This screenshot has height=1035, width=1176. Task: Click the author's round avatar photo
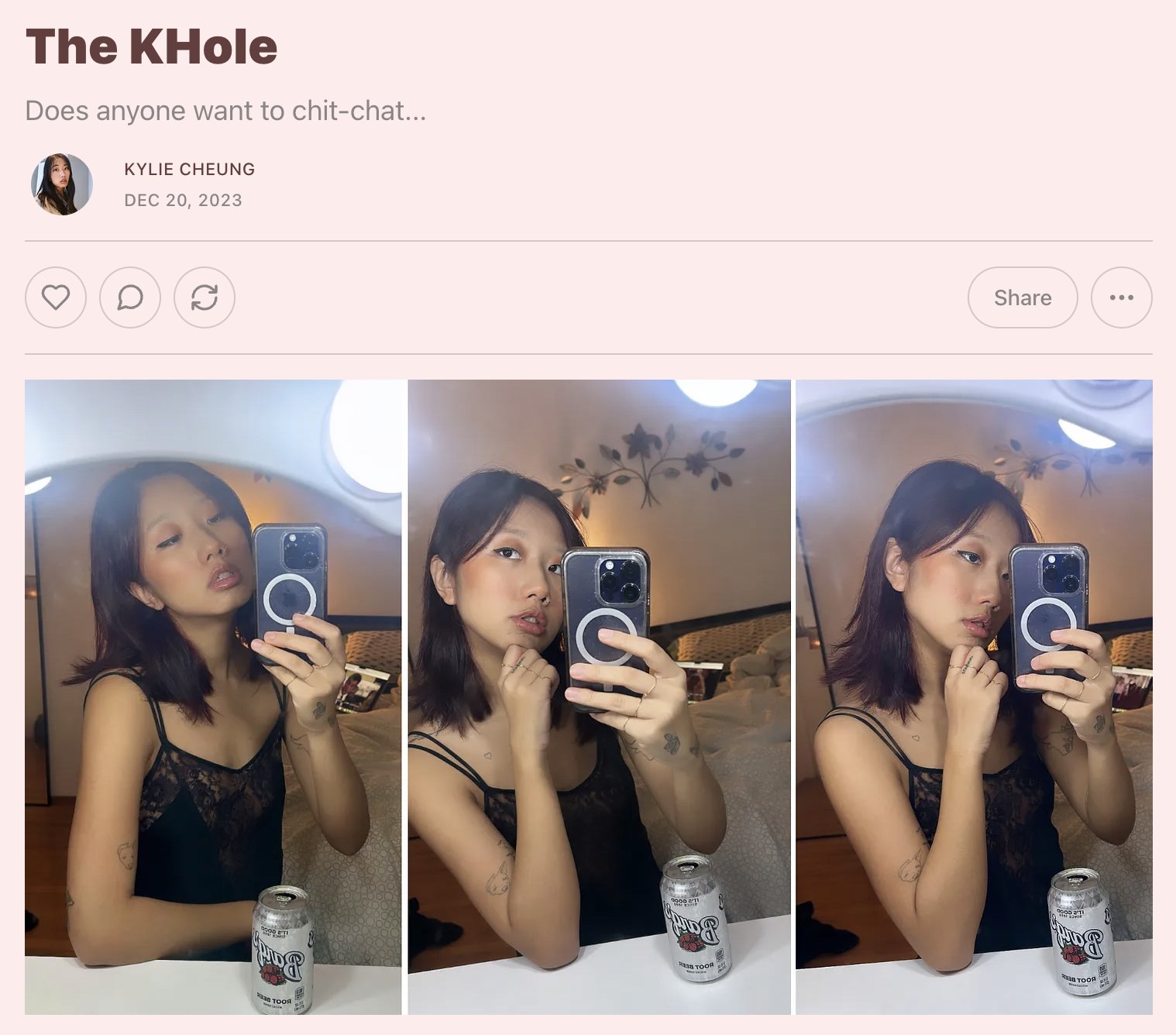coord(62,184)
